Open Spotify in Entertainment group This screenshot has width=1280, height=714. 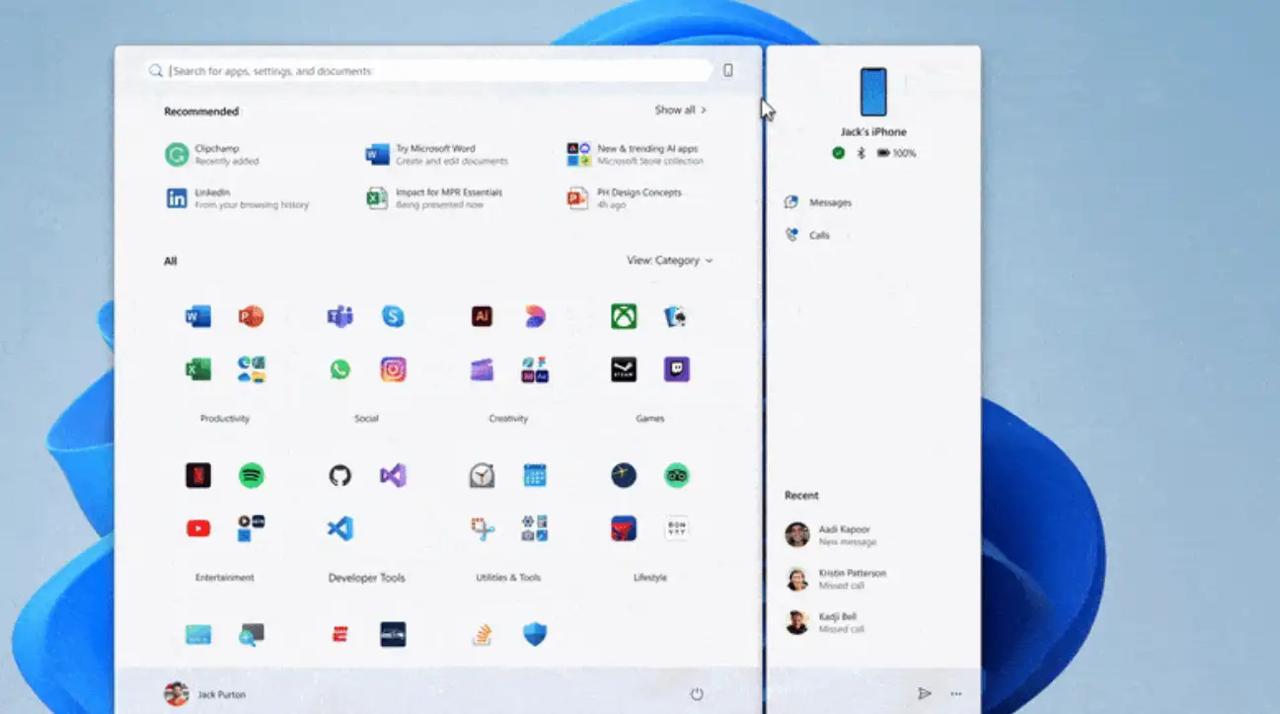click(251, 476)
